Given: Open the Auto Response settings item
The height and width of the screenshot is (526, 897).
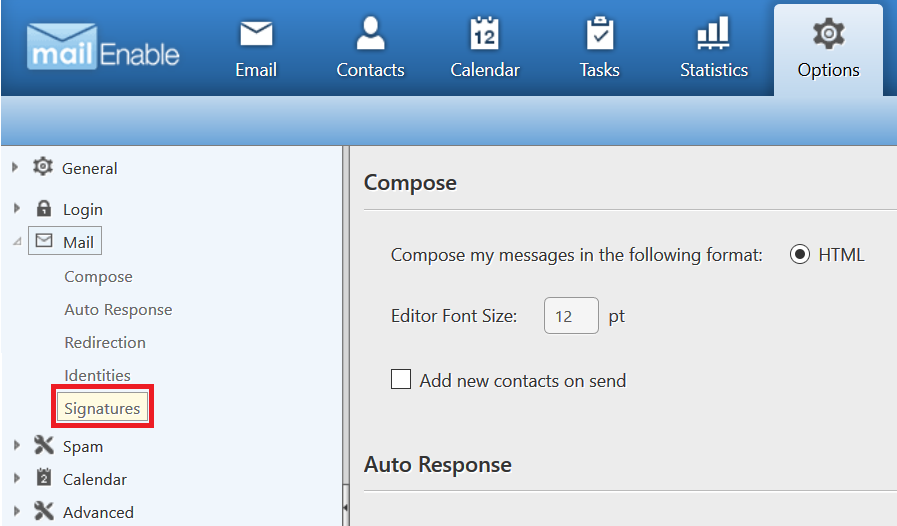Looking at the screenshot, I should tap(118, 310).
